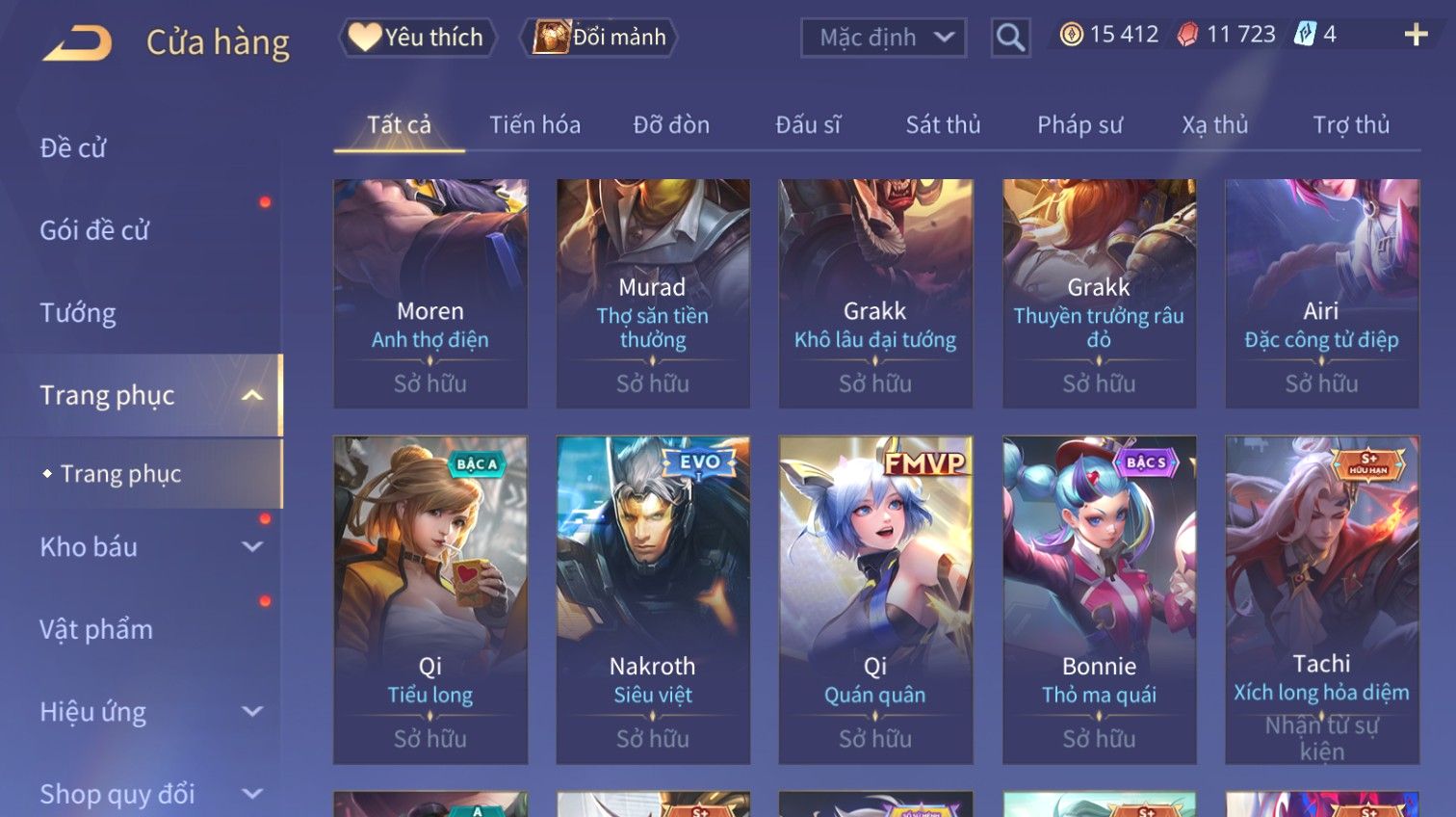
Task: Expand the Kho báu sidebar section
Action: [252, 546]
